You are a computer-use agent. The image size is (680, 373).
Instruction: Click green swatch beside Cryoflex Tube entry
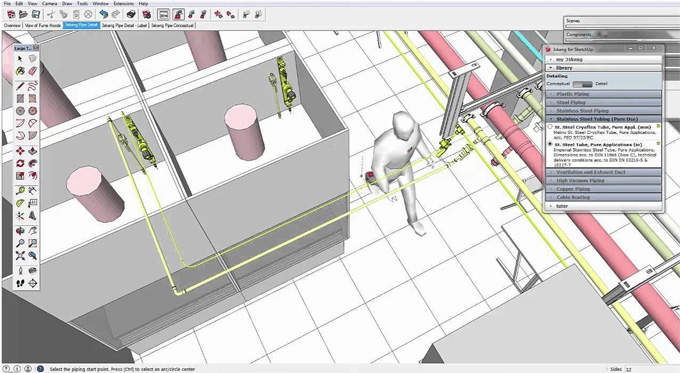coord(658,126)
